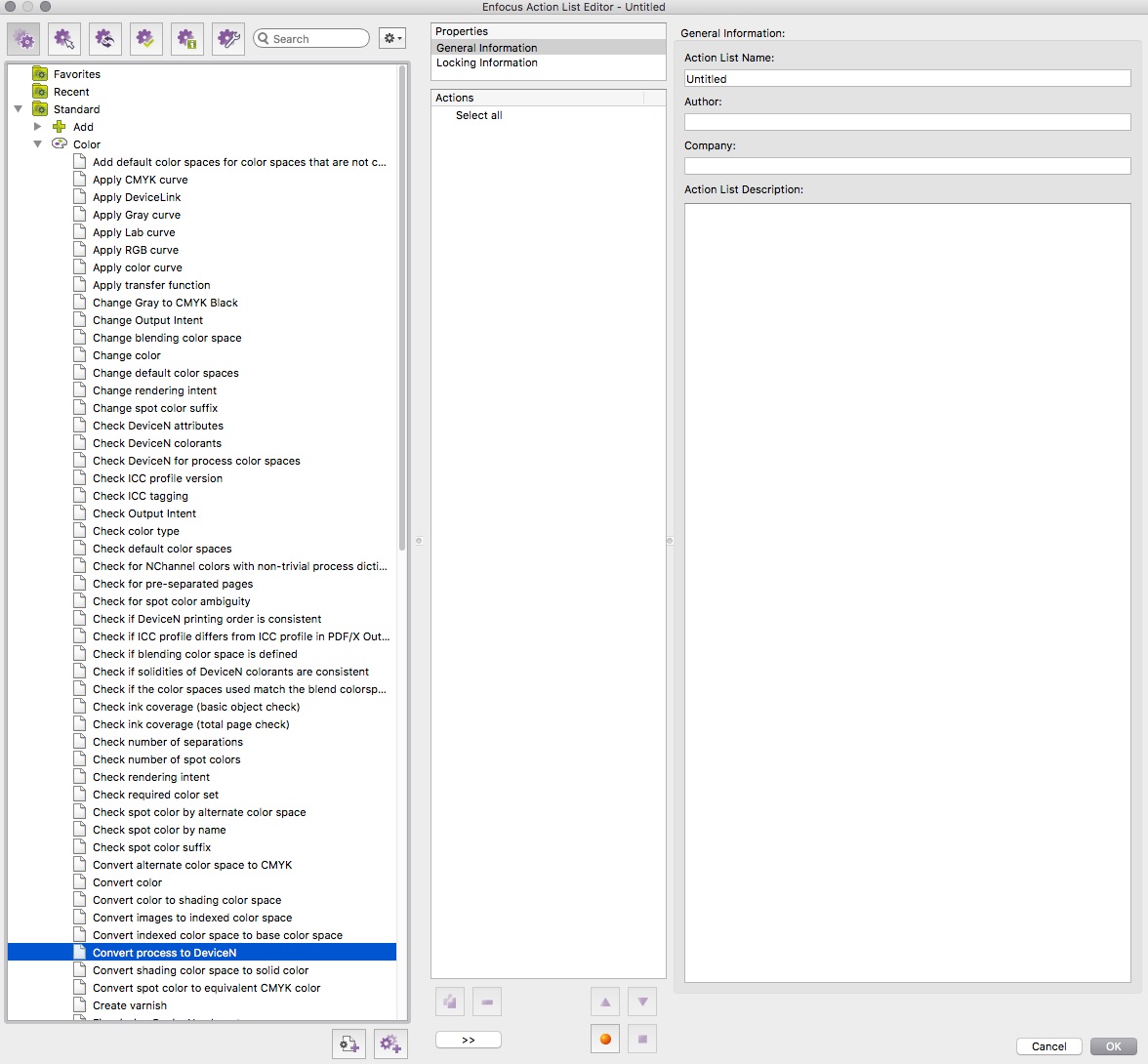Select 'Apply CMYK curve' action
The image size is (1148, 1064).
click(140, 180)
